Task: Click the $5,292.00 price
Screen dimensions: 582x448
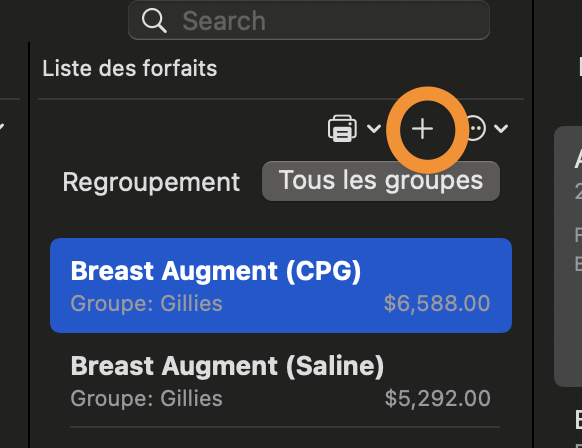Action: tap(438, 399)
